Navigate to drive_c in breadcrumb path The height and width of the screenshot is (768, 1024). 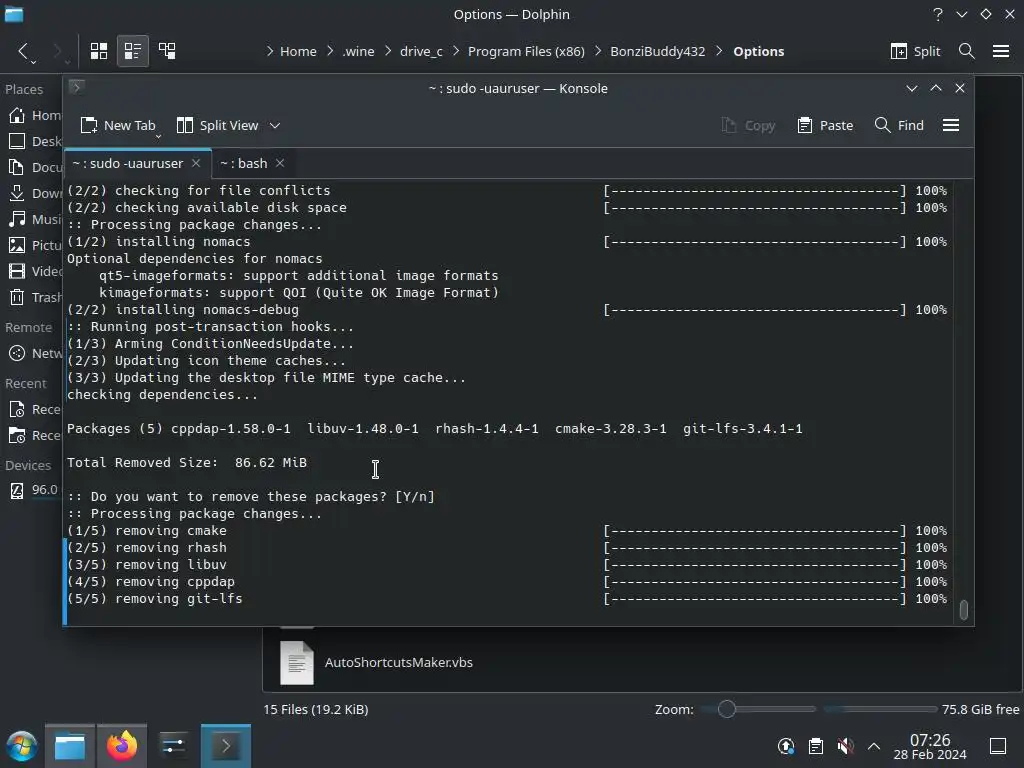(421, 51)
